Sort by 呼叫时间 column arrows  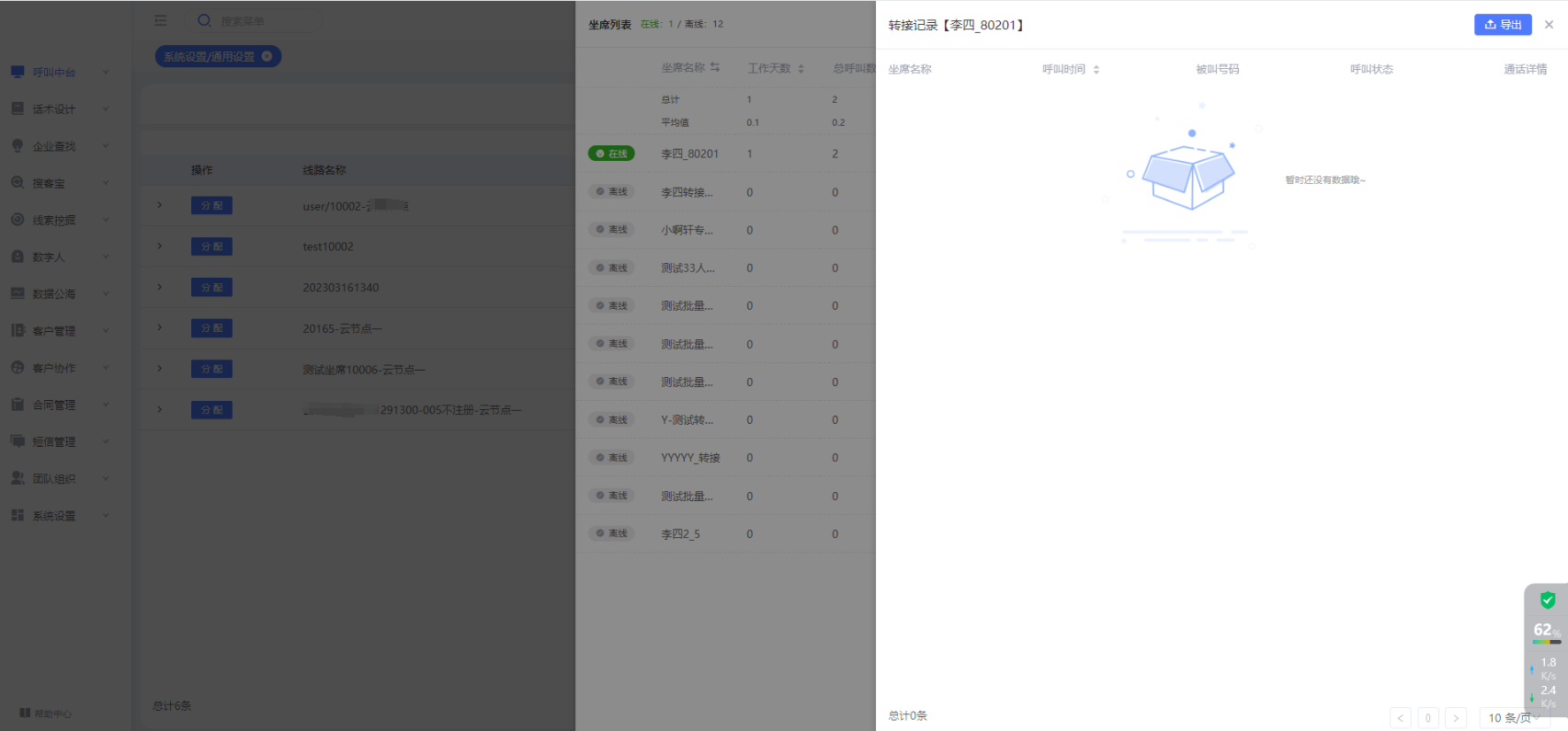pyautogui.click(x=1096, y=70)
